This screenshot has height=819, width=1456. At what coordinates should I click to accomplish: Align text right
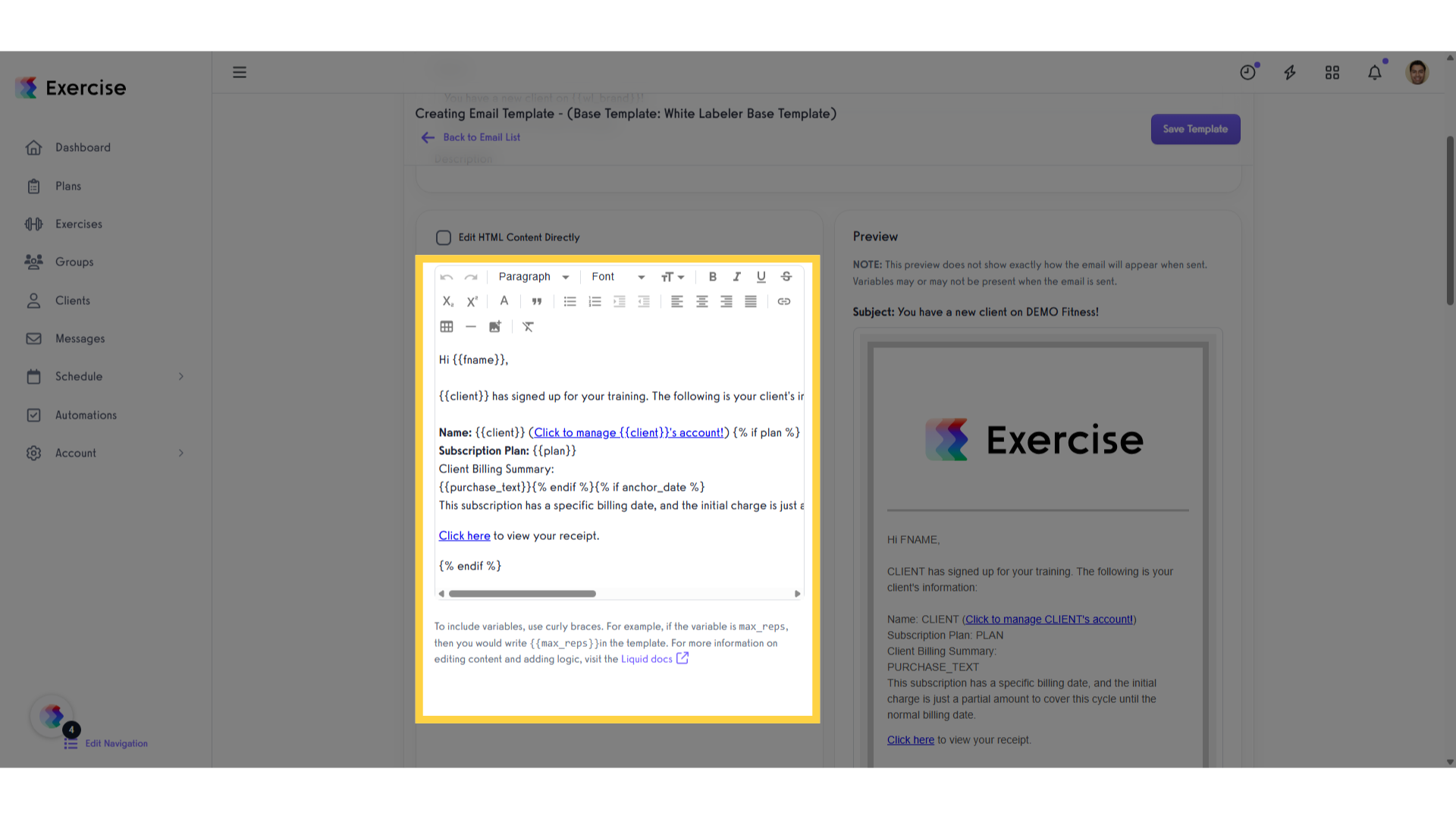(x=726, y=302)
